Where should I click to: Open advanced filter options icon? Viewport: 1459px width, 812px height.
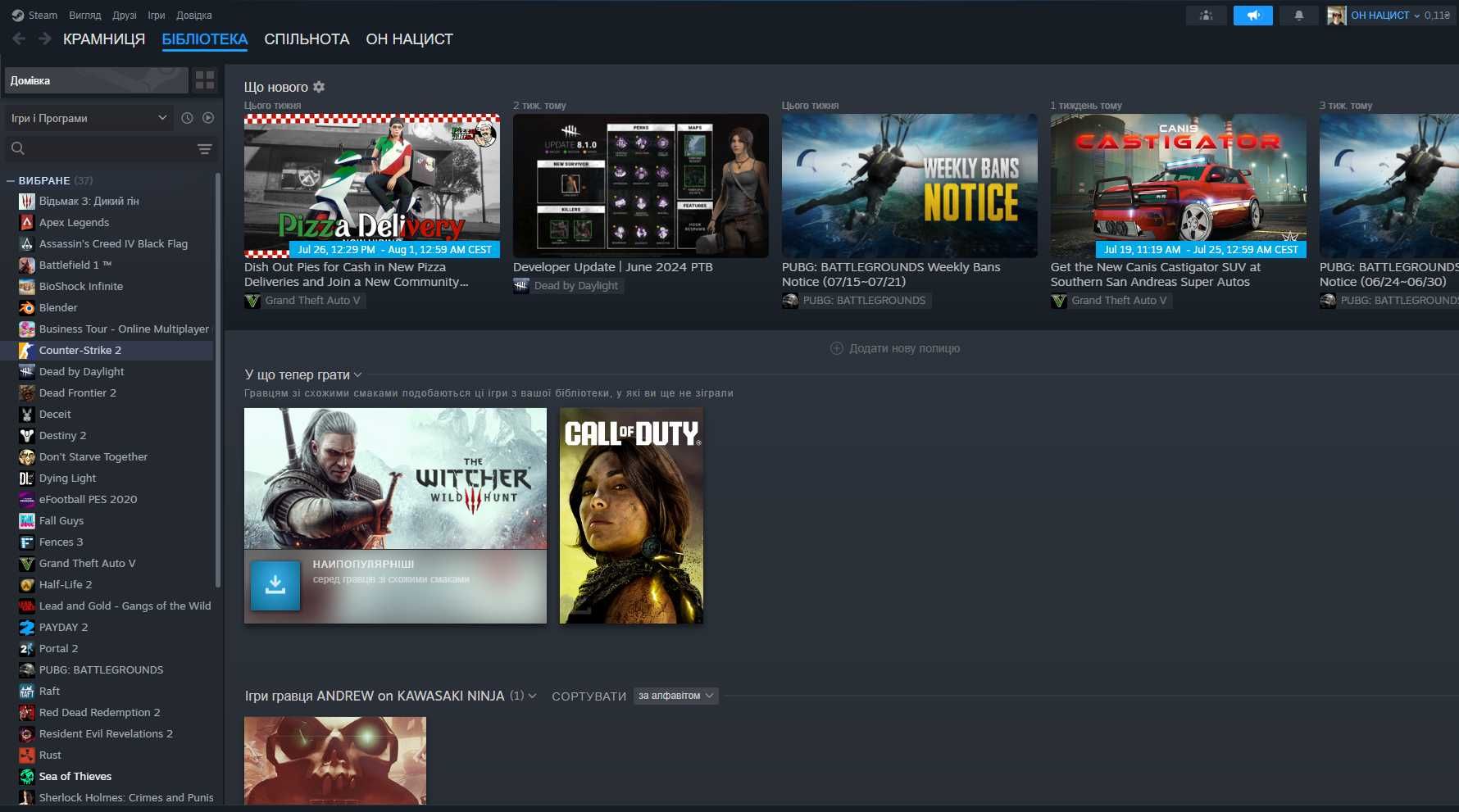pyautogui.click(x=205, y=148)
